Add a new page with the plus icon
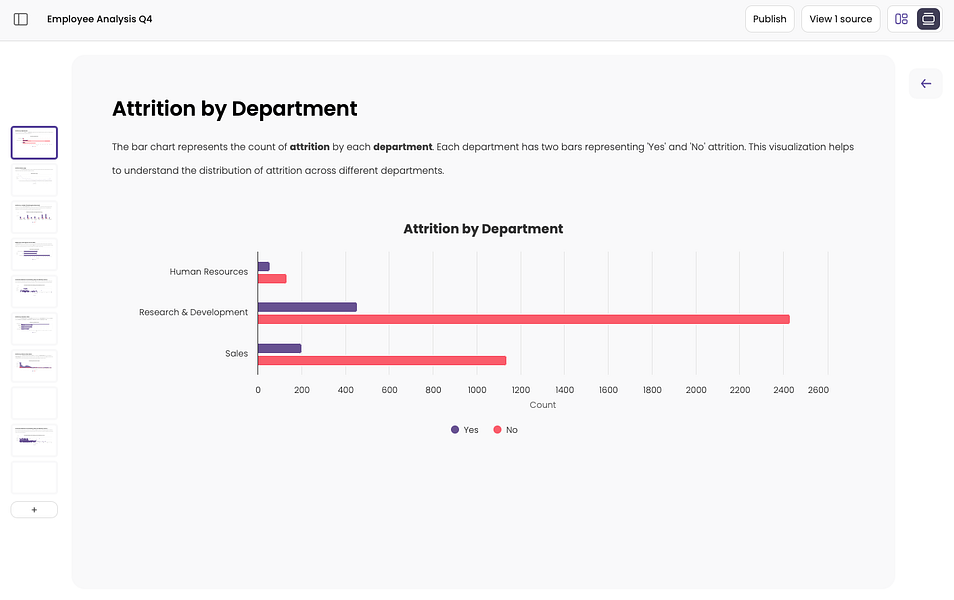This screenshot has width=954, height=600. [33, 509]
